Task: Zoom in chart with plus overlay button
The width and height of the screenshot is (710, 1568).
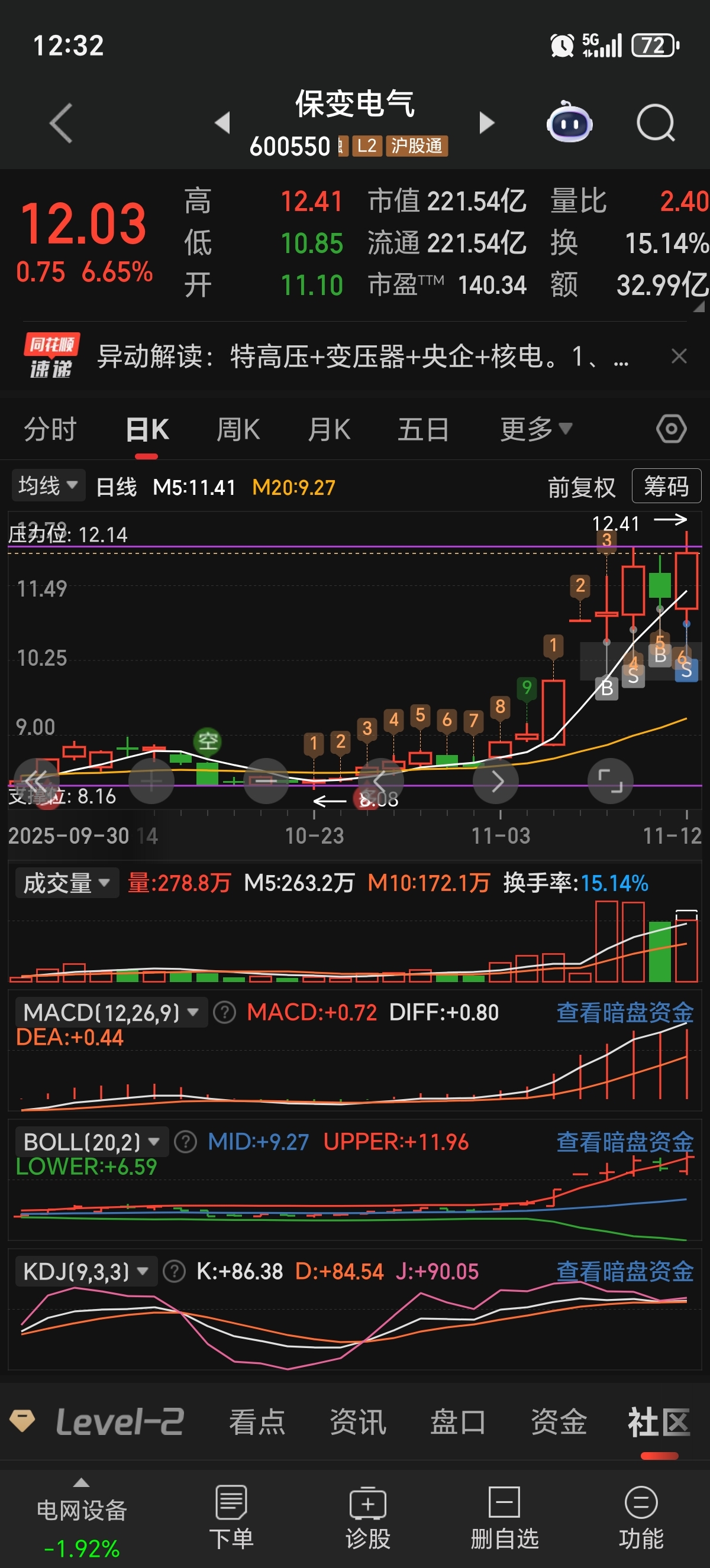Action: [151, 781]
